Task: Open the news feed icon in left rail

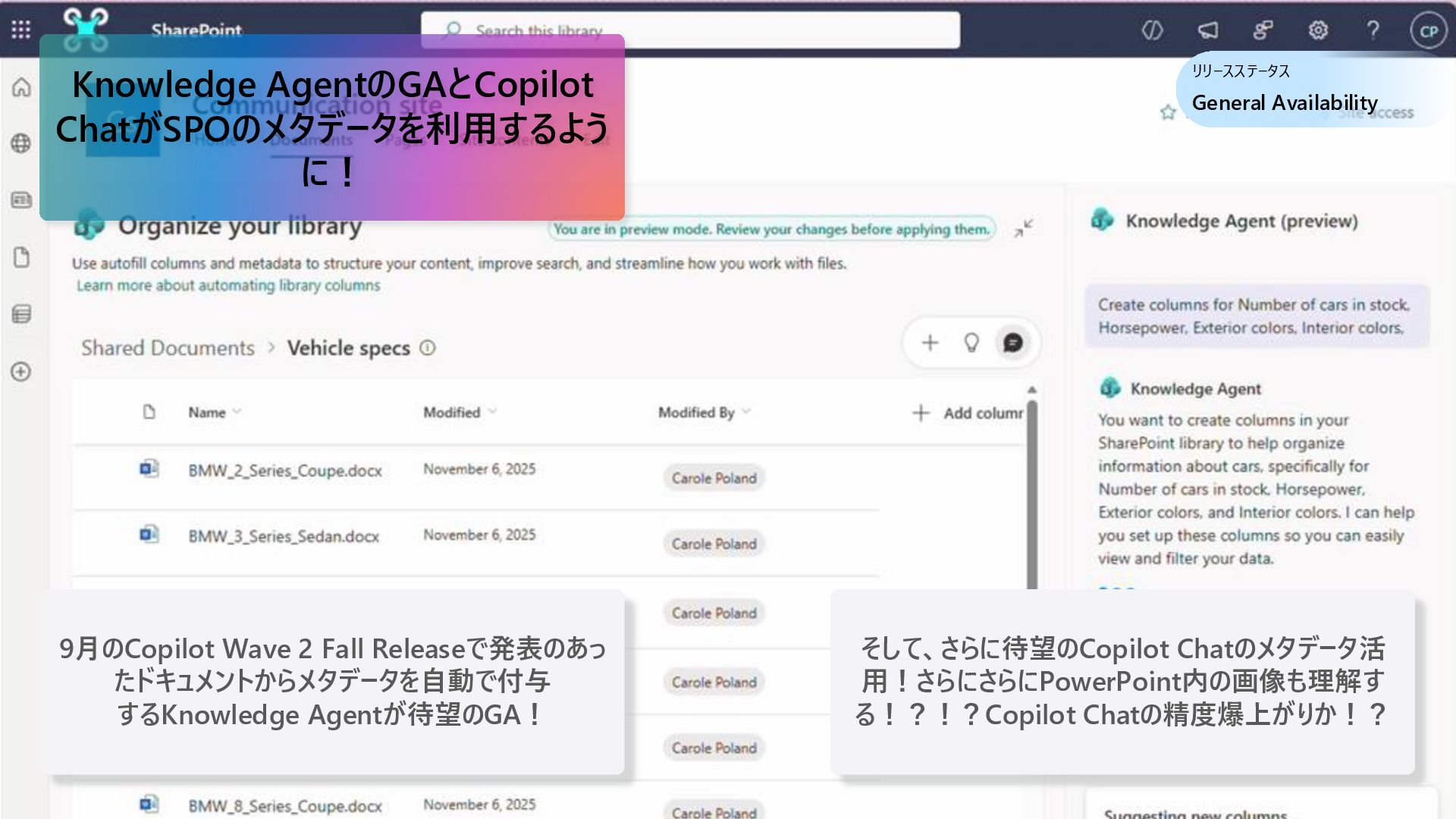Action: tap(21, 200)
